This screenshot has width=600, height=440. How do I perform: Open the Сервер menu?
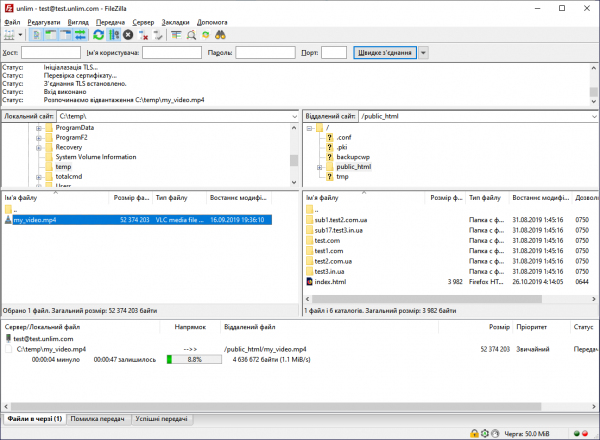click(144, 21)
